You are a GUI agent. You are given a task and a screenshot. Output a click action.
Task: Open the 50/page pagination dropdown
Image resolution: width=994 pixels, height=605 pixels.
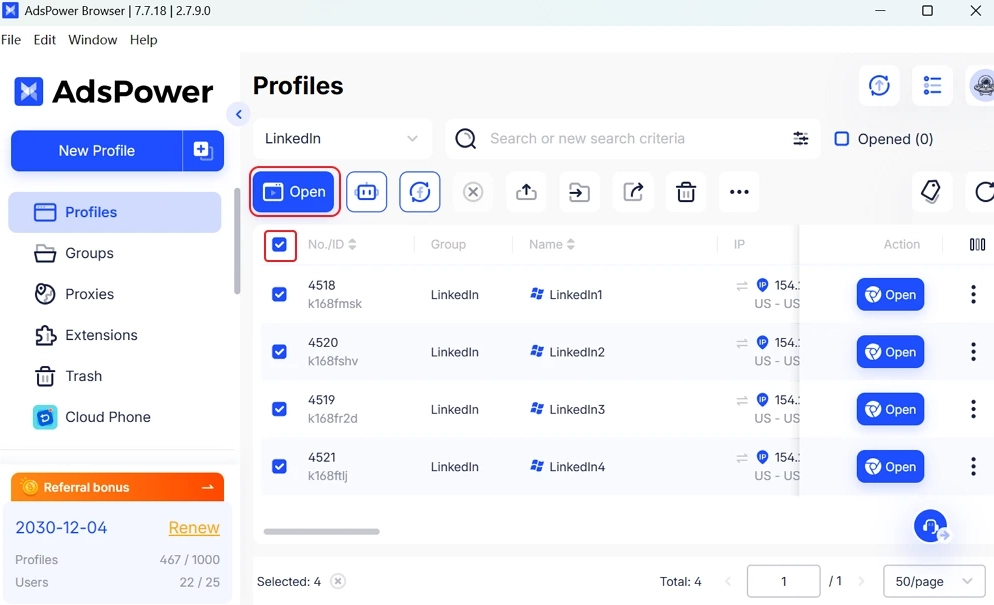click(x=932, y=581)
